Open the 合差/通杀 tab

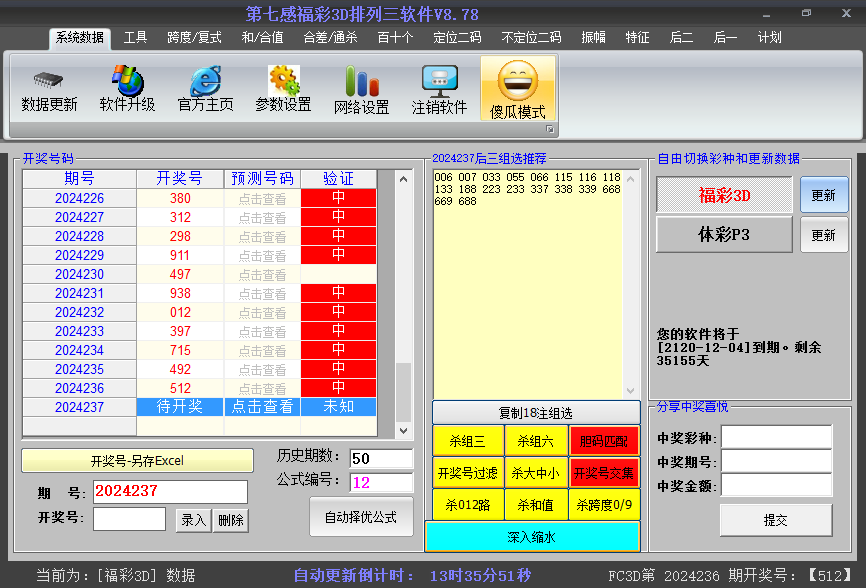click(x=330, y=38)
